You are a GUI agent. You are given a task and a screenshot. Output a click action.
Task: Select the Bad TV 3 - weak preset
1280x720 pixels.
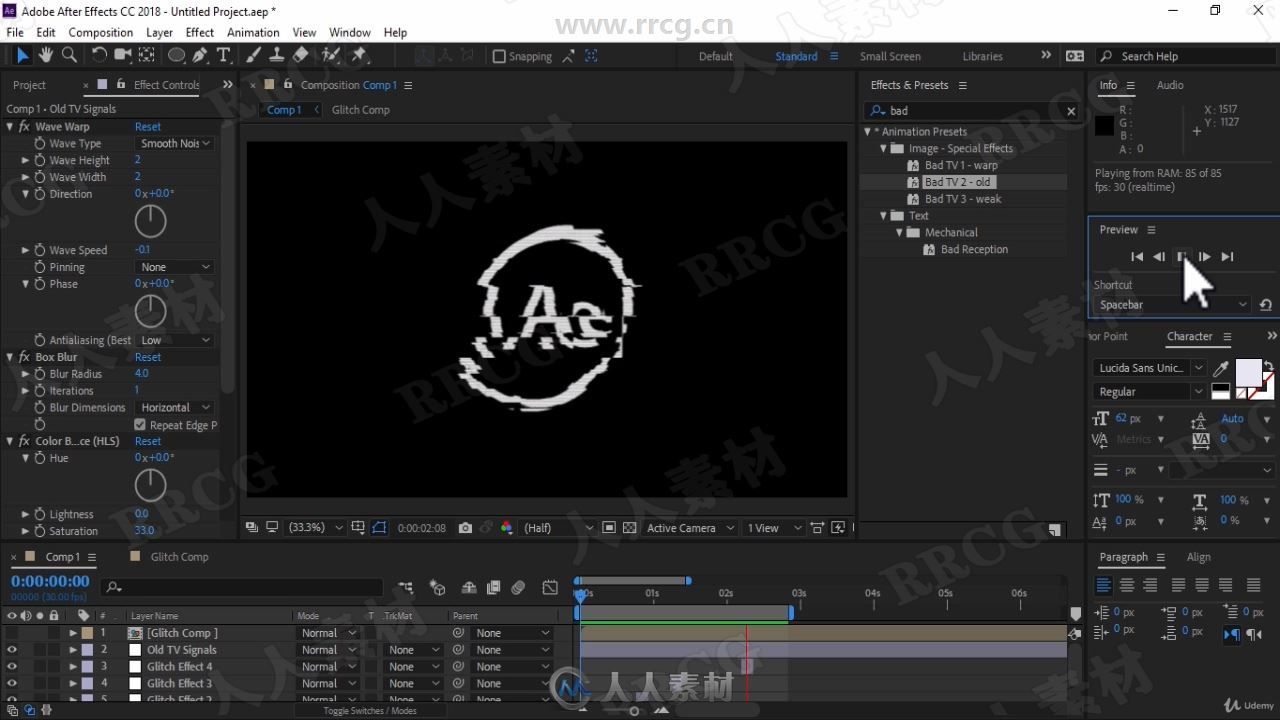pyautogui.click(x=963, y=199)
